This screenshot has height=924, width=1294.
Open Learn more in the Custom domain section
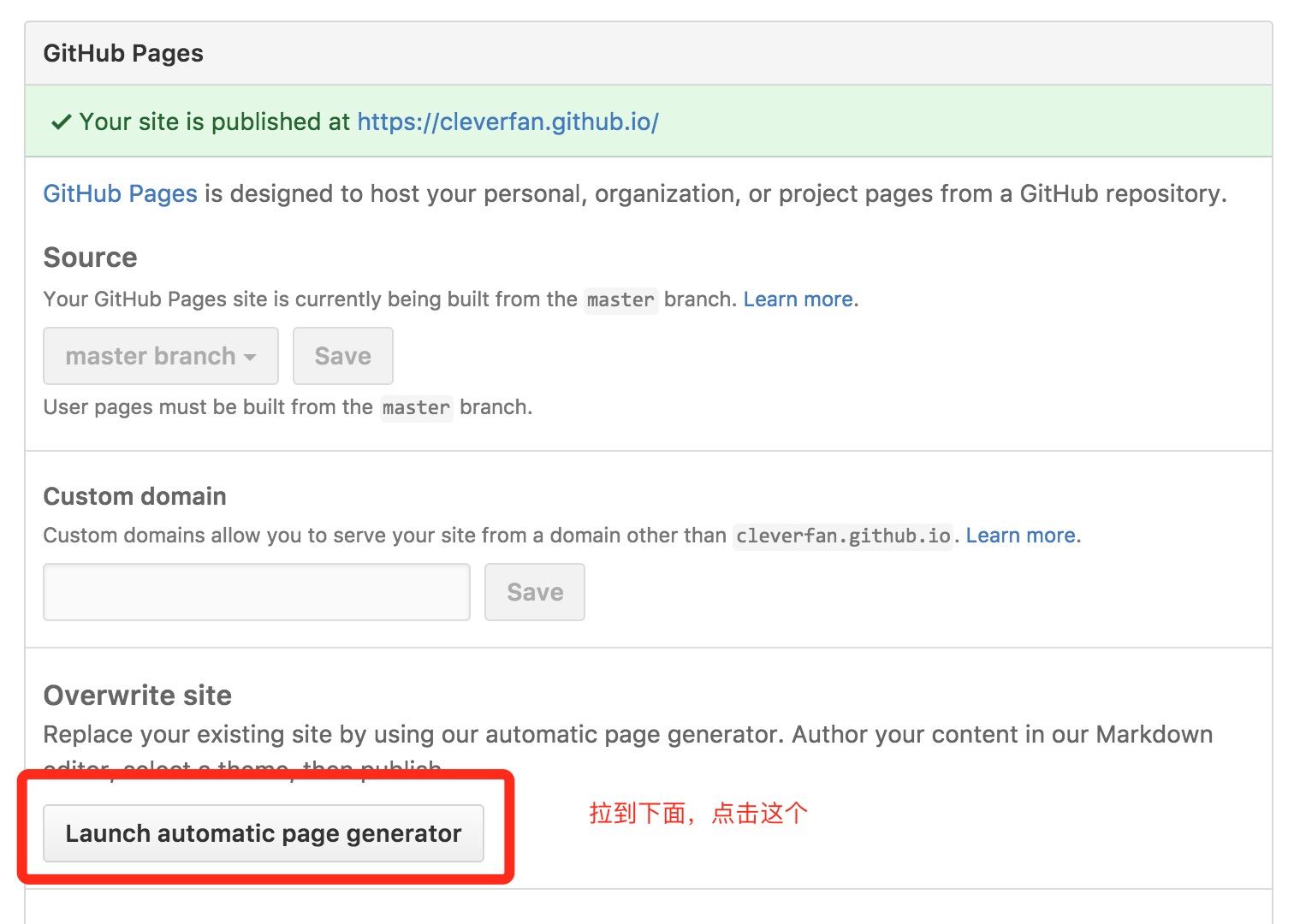(1020, 536)
